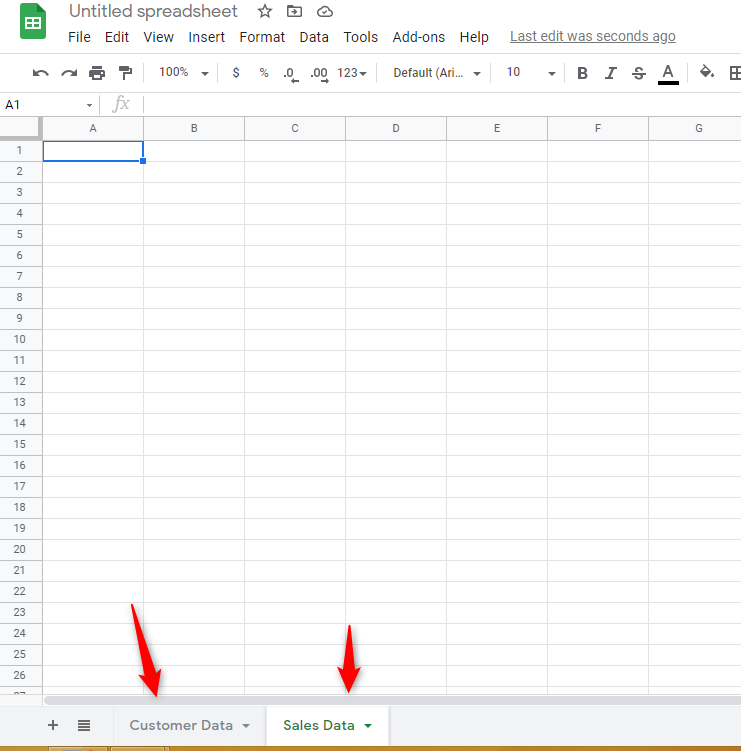Open the Format menu
The width and height of the screenshot is (741, 751).
[x=262, y=37]
